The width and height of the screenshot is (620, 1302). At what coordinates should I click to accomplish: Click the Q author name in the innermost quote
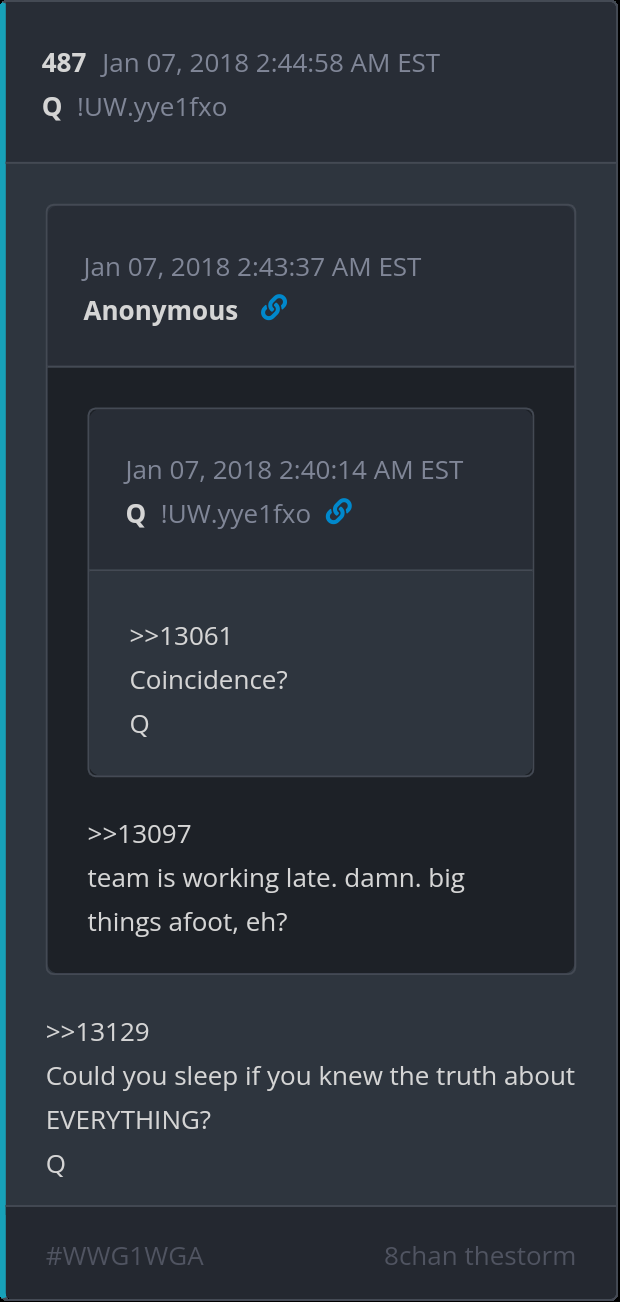coord(136,515)
